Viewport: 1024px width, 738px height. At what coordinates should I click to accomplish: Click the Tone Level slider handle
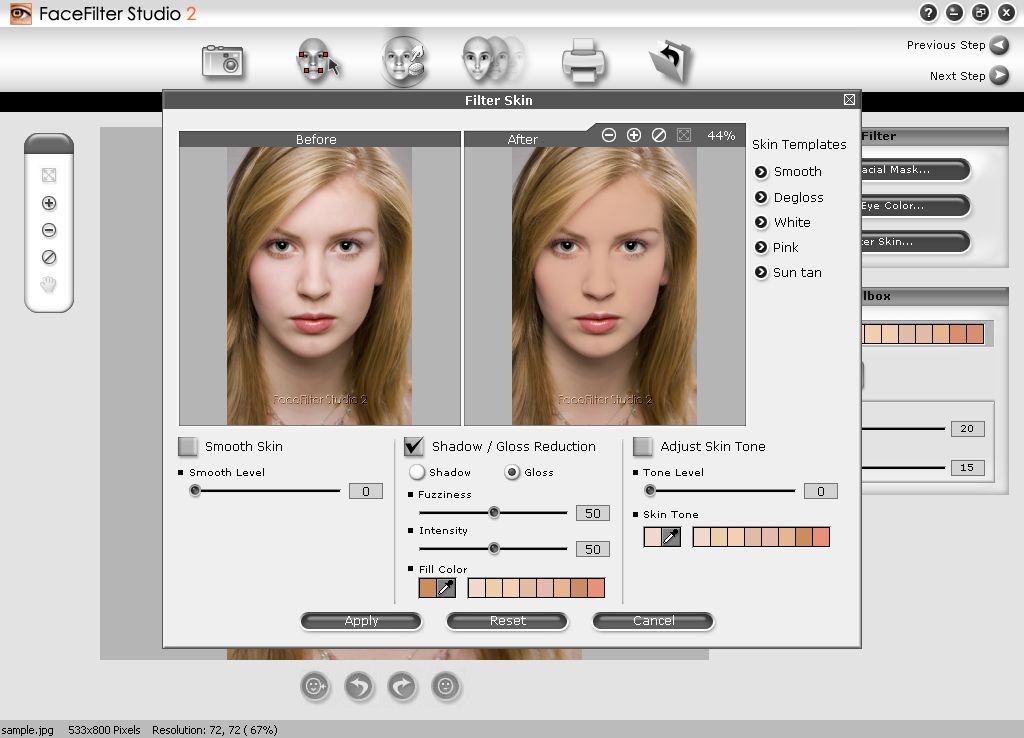coord(649,490)
